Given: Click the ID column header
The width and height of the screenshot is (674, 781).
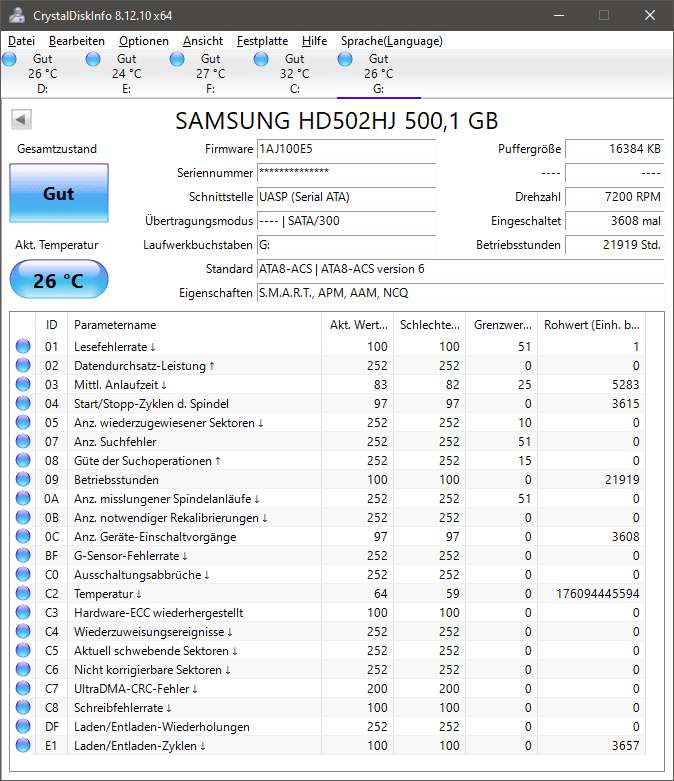Looking at the screenshot, I should click(51, 325).
